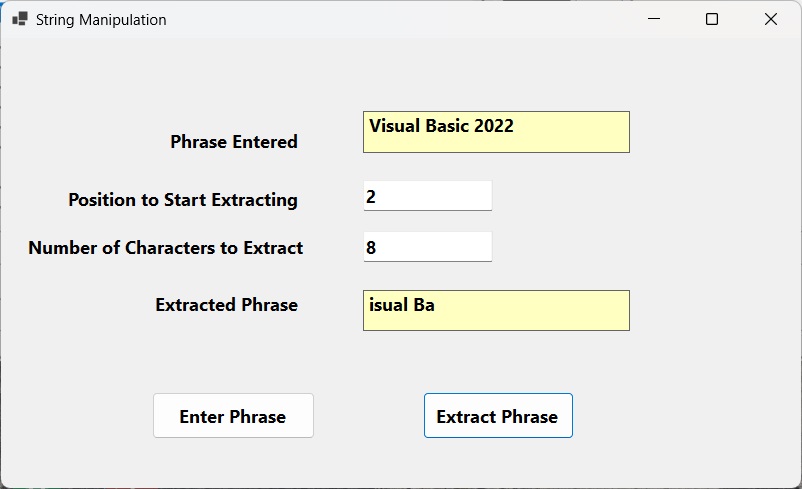The image size is (802, 489).
Task: Select the yellow Extracted Phrase output box
Action: [496, 310]
